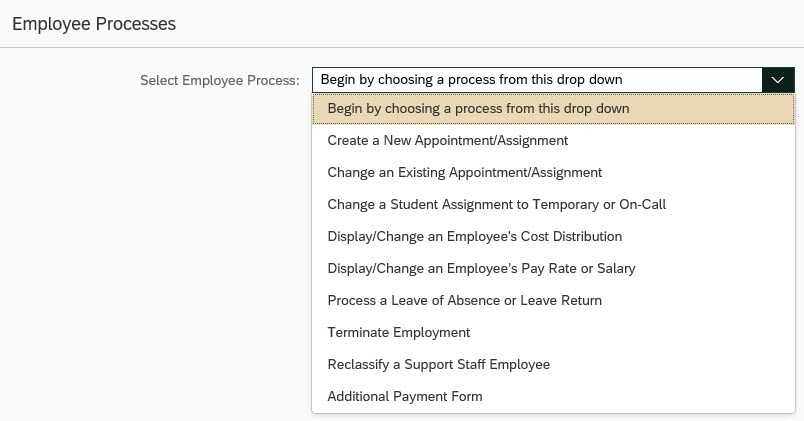
Task: Select Display/Change an Employee's Pay Rate or Salary
Action: point(481,268)
